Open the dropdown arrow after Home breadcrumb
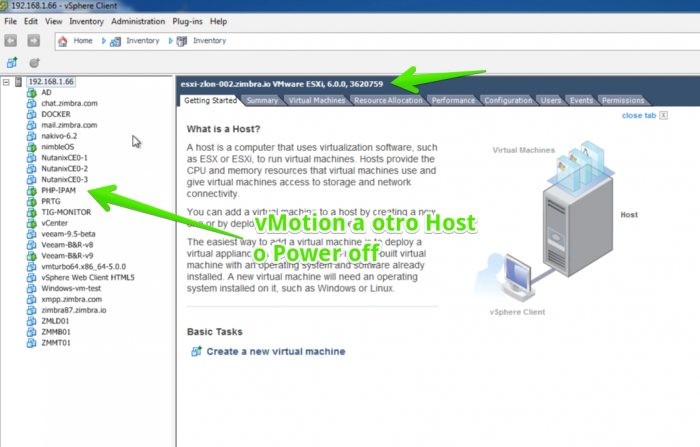Viewport: 700px width, 447px height. pyautogui.click(x=104, y=41)
